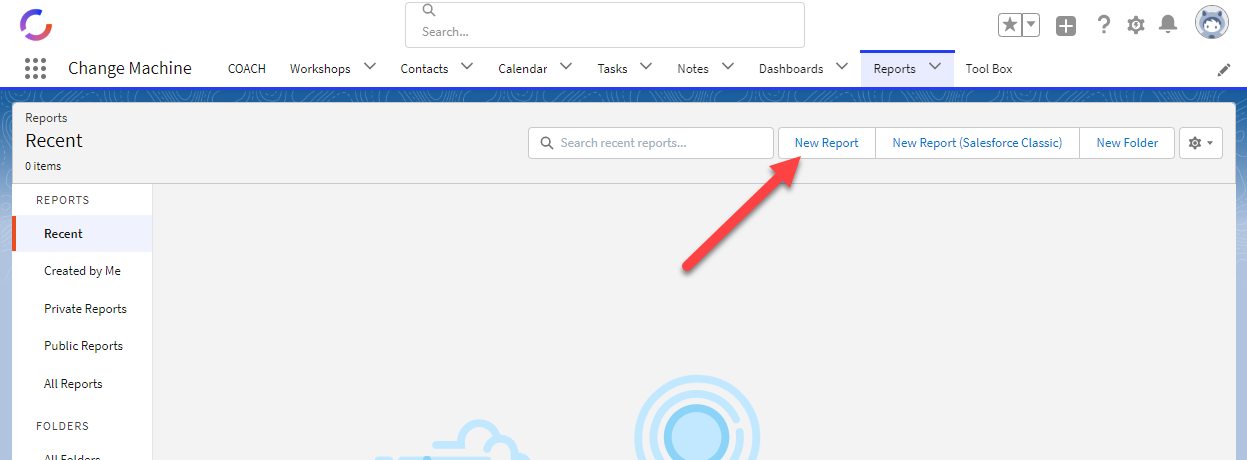Open the Calendar tab

(x=523, y=69)
